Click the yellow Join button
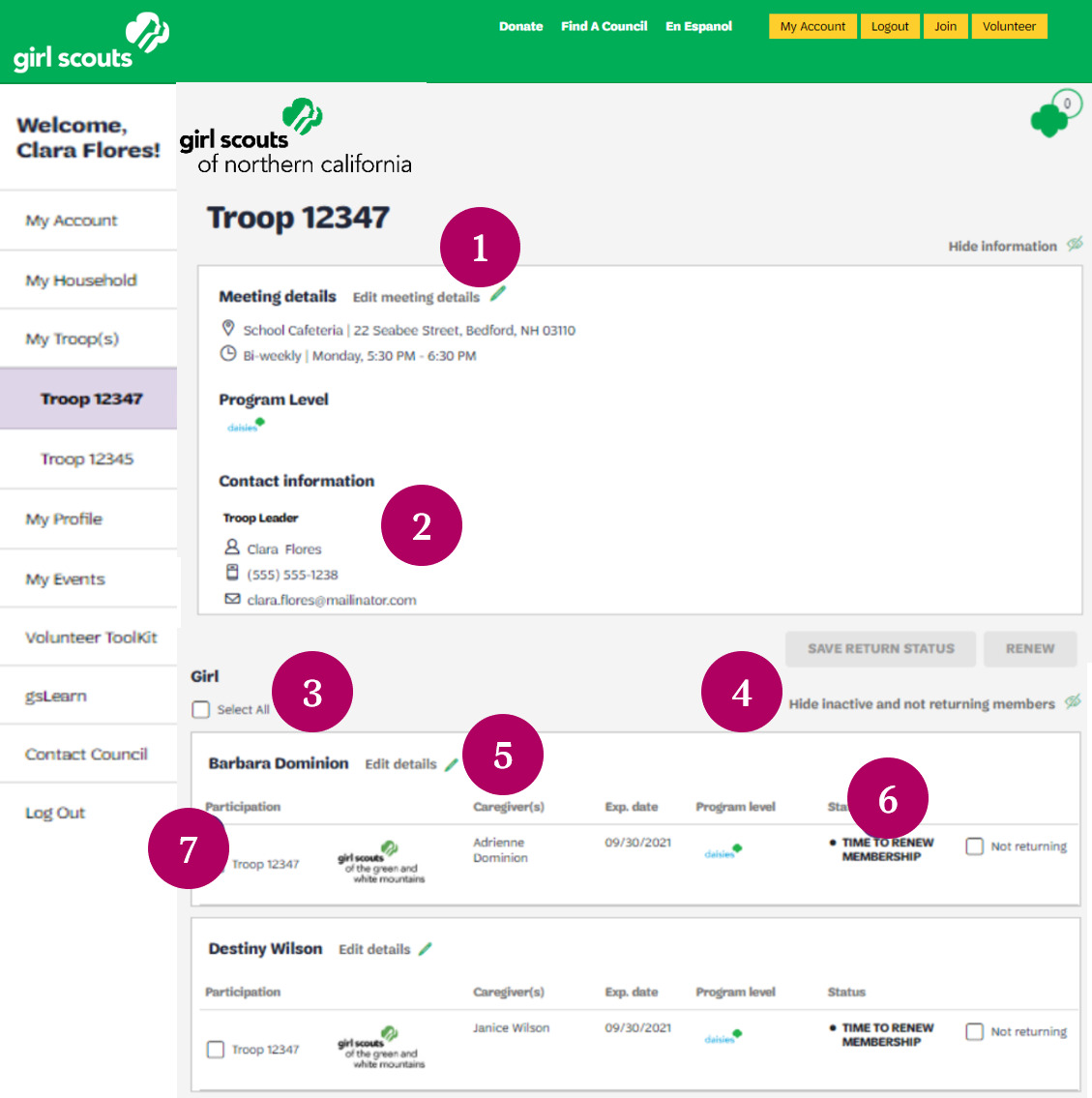 (x=946, y=27)
